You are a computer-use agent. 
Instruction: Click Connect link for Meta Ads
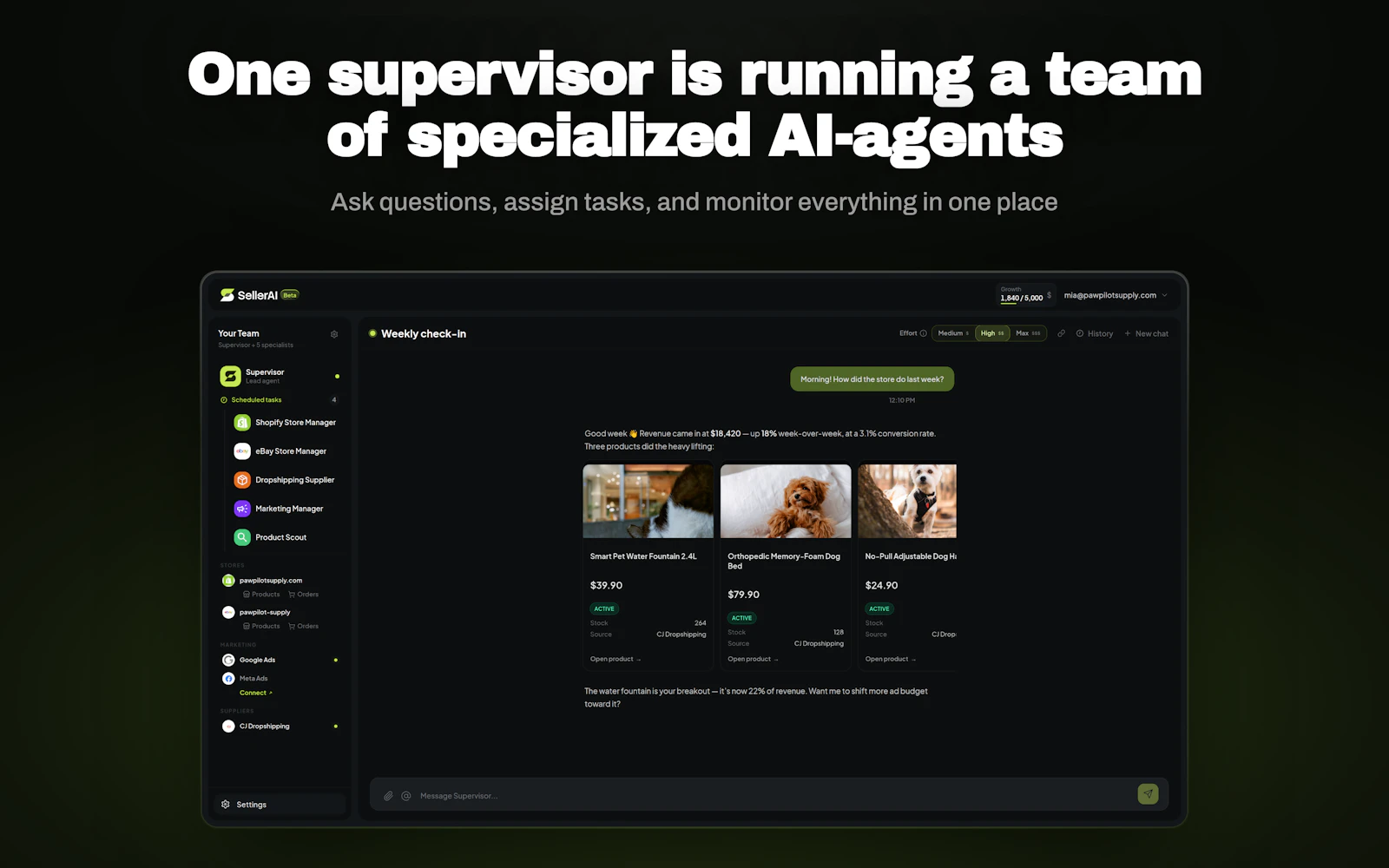point(256,693)
